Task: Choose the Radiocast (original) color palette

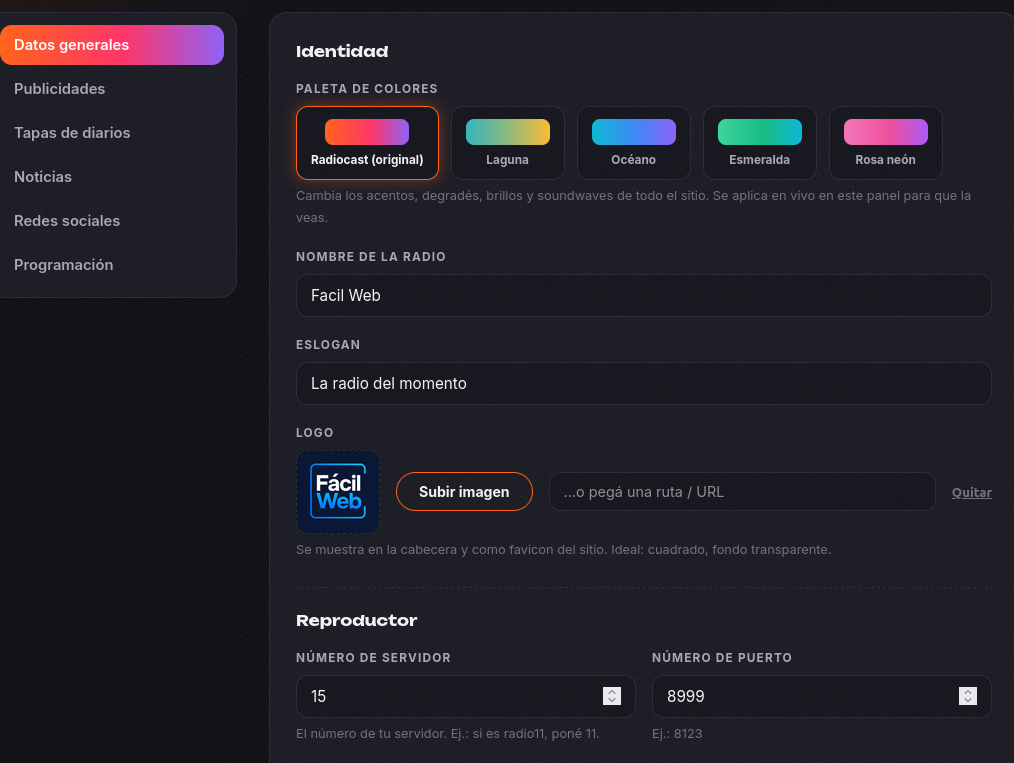Action: coord(367,143)
